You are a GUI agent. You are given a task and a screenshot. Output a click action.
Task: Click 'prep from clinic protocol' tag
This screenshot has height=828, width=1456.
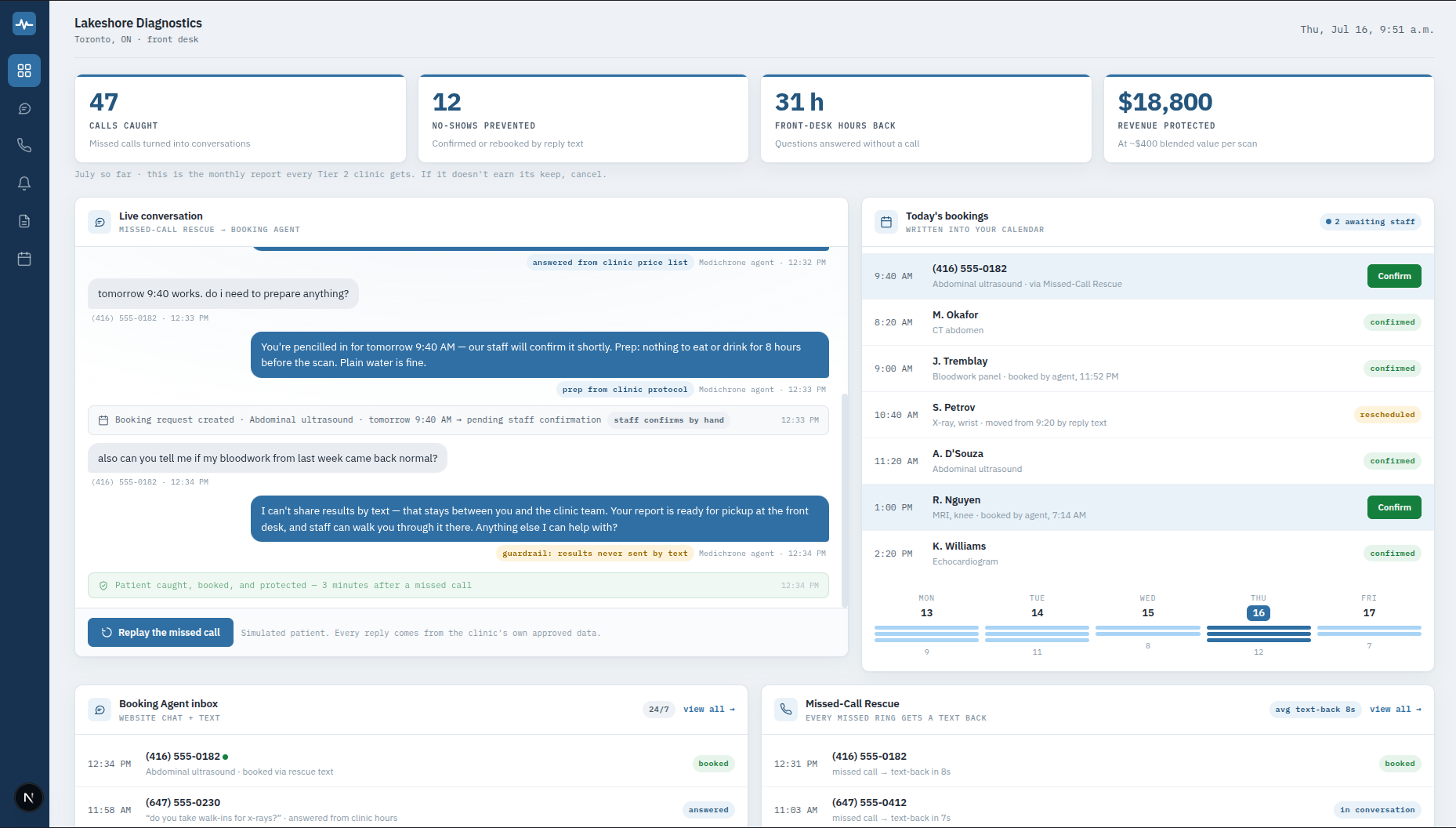625,390
